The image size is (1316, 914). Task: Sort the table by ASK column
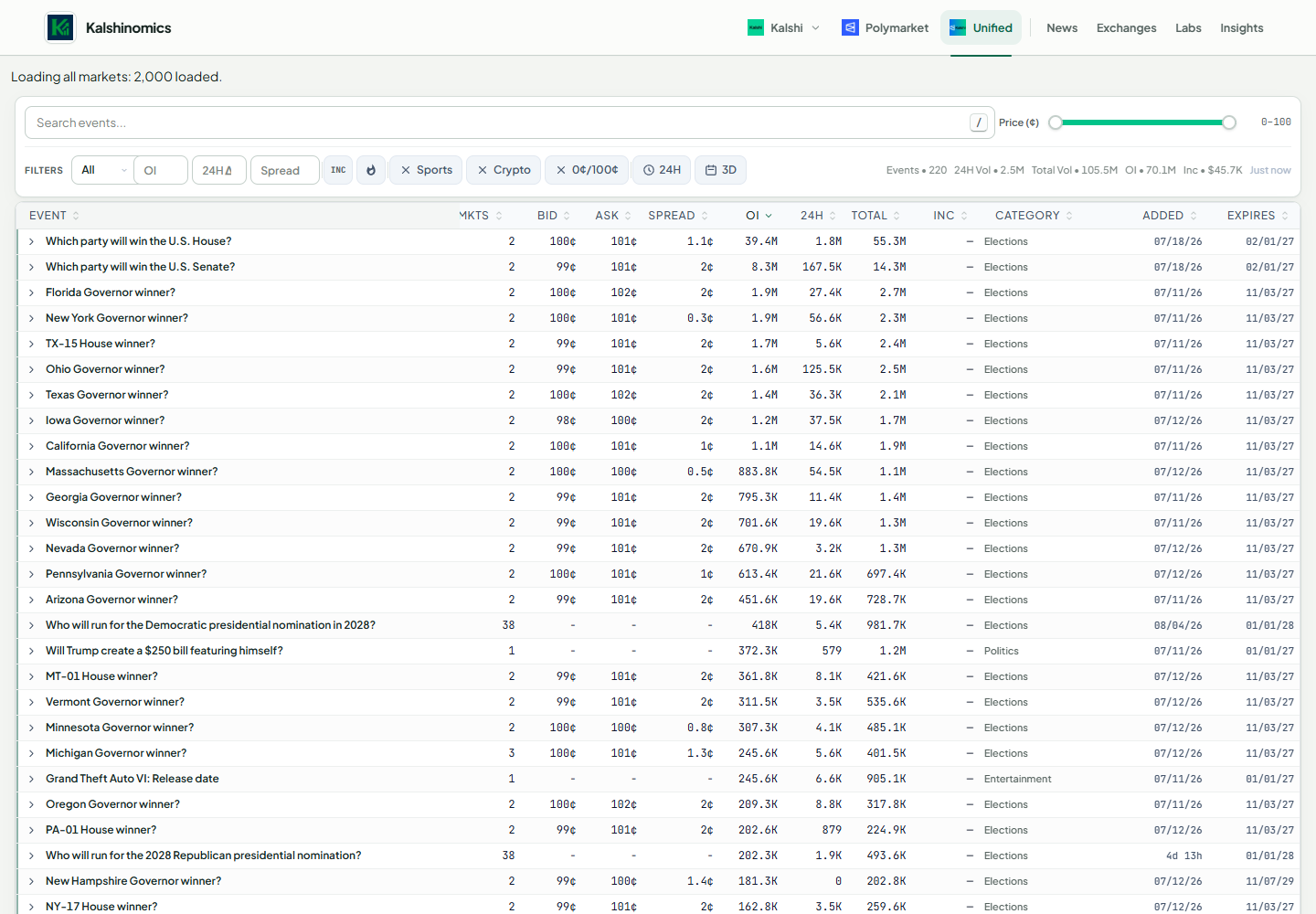tap(613, 216)
